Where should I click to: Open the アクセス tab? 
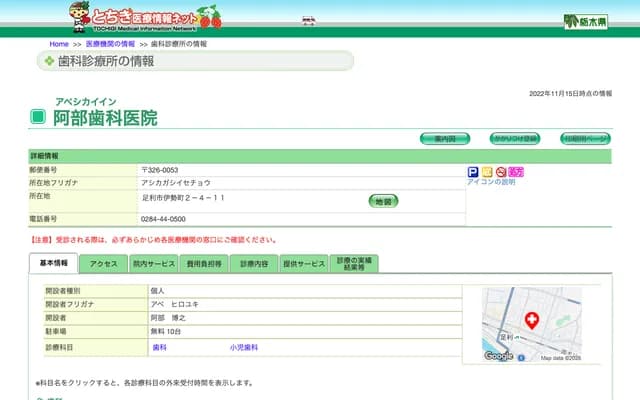[x=104, y=264]
